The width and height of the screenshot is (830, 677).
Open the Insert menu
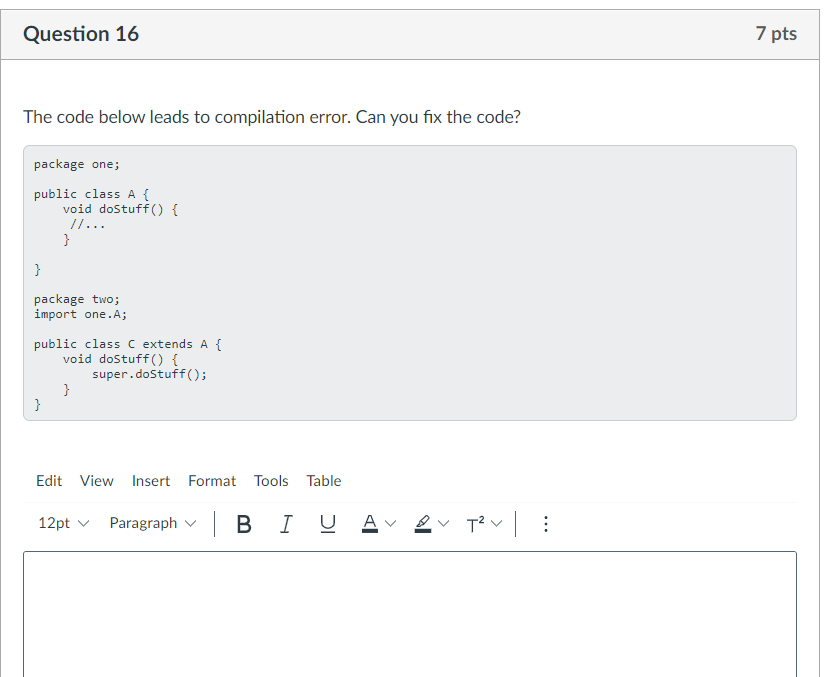coord(151,481)
